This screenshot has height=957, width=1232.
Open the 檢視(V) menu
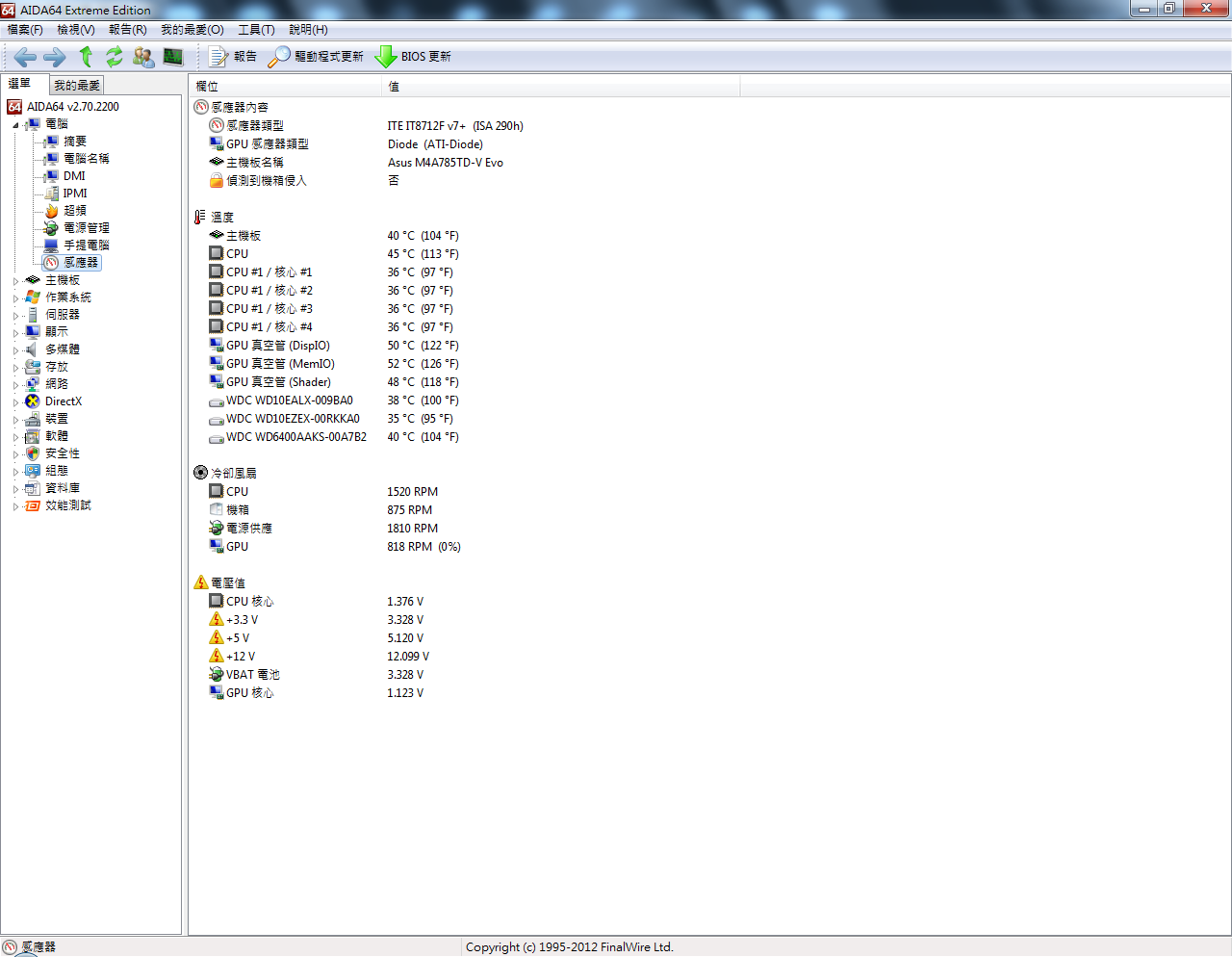pos(76,30)
